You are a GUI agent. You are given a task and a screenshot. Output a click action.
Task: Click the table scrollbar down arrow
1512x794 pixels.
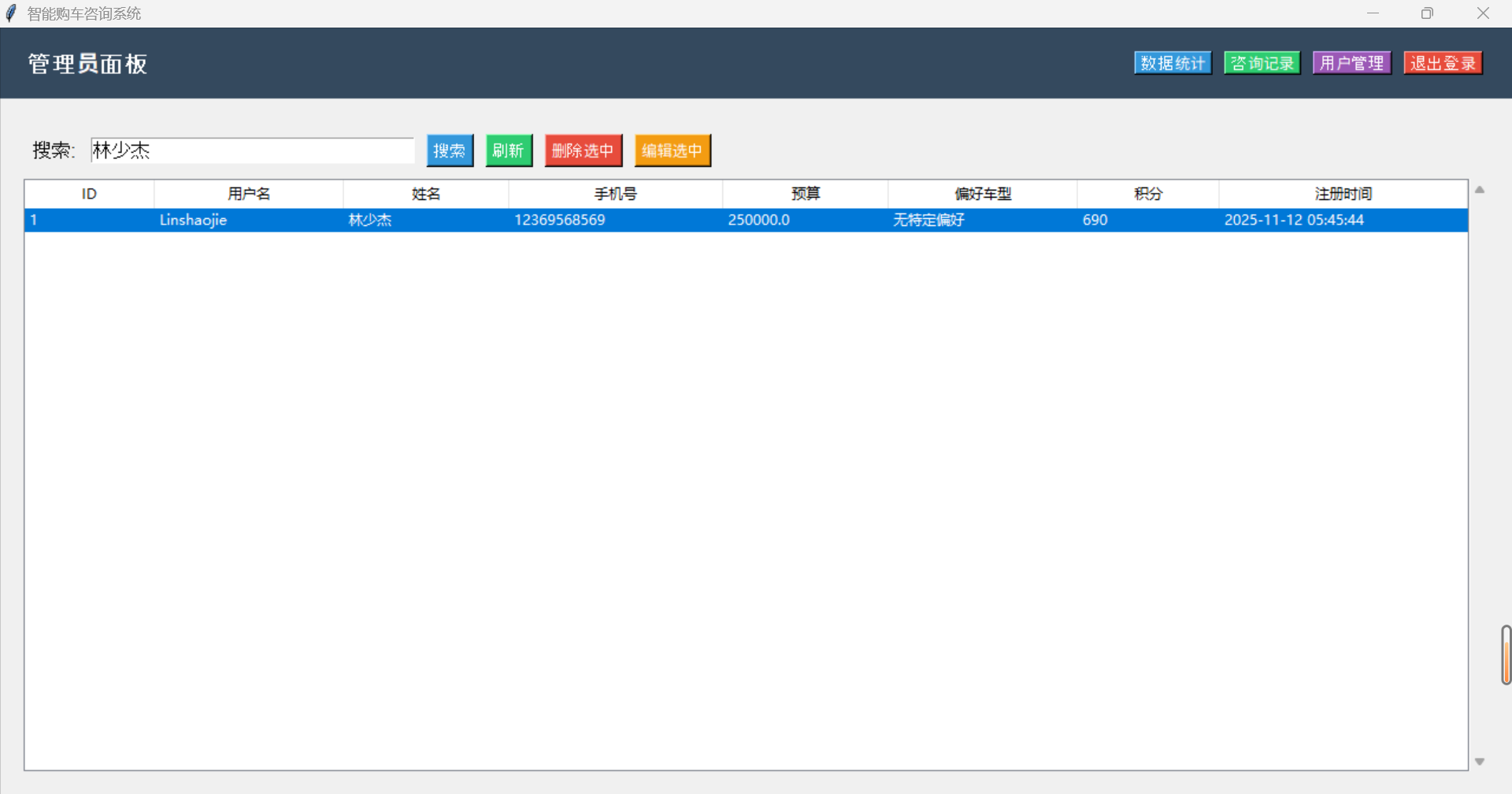pos(1480,762)
